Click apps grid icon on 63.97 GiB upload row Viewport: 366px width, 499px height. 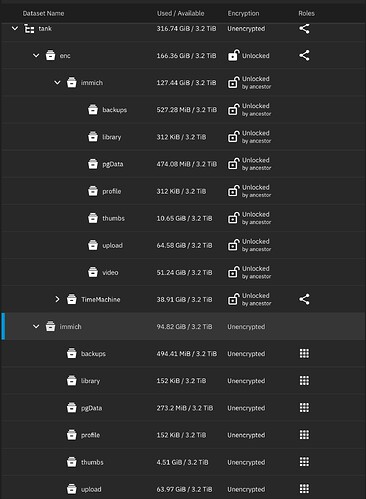pos(304,489)
